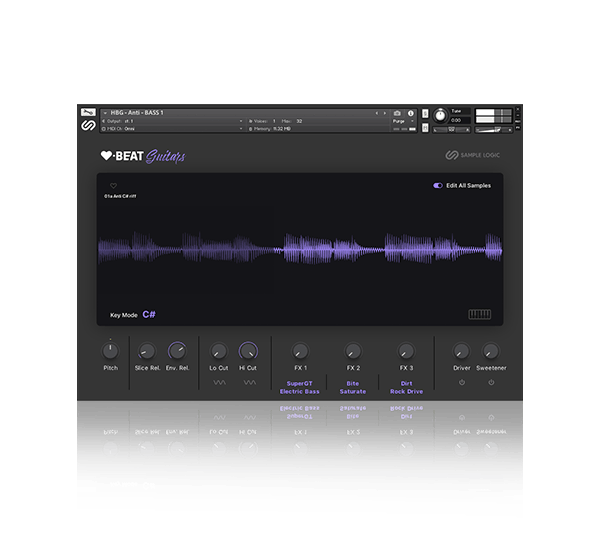Open the keyboard view icon
This screenshot has height=543, width=600.
[479, 315]
